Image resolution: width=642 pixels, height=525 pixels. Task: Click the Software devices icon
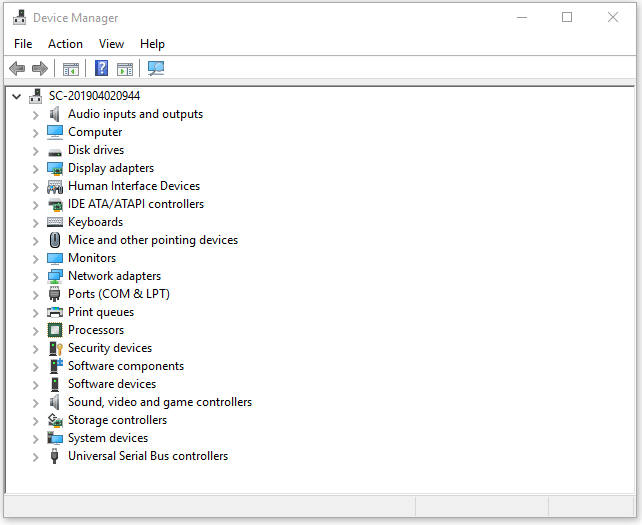[x=54, y=384]
